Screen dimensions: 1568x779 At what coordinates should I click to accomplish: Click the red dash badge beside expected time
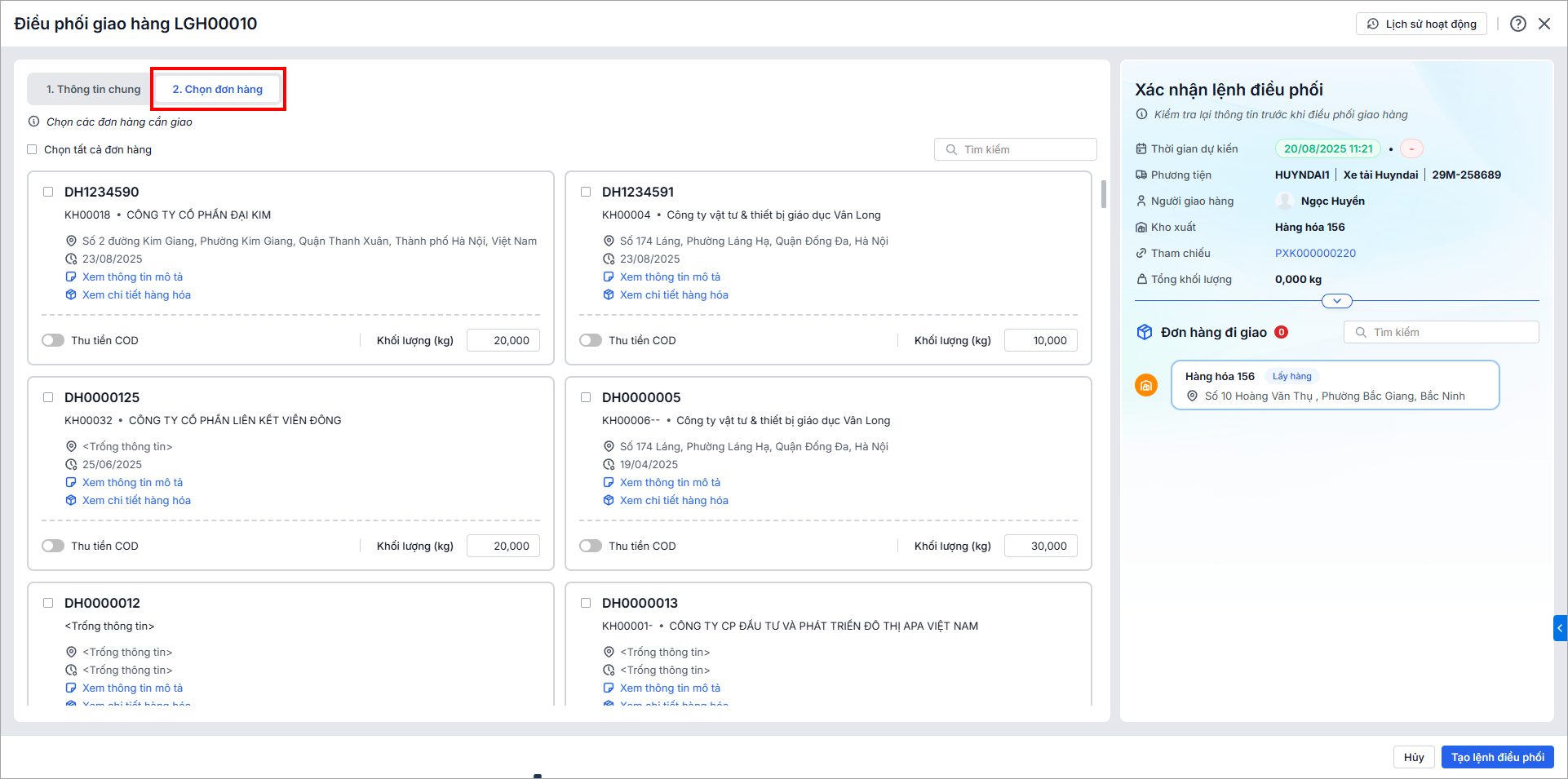click(x=1411, y=149)
